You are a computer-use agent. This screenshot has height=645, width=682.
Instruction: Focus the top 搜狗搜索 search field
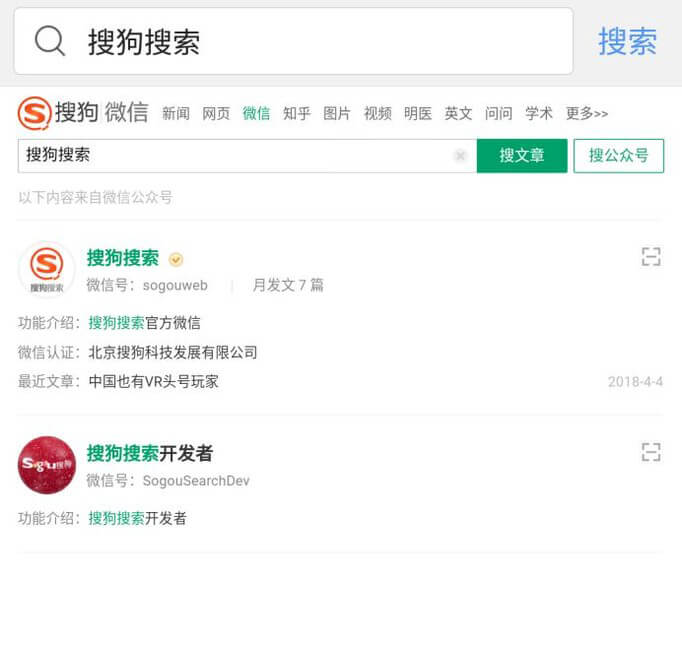[294, 41]
